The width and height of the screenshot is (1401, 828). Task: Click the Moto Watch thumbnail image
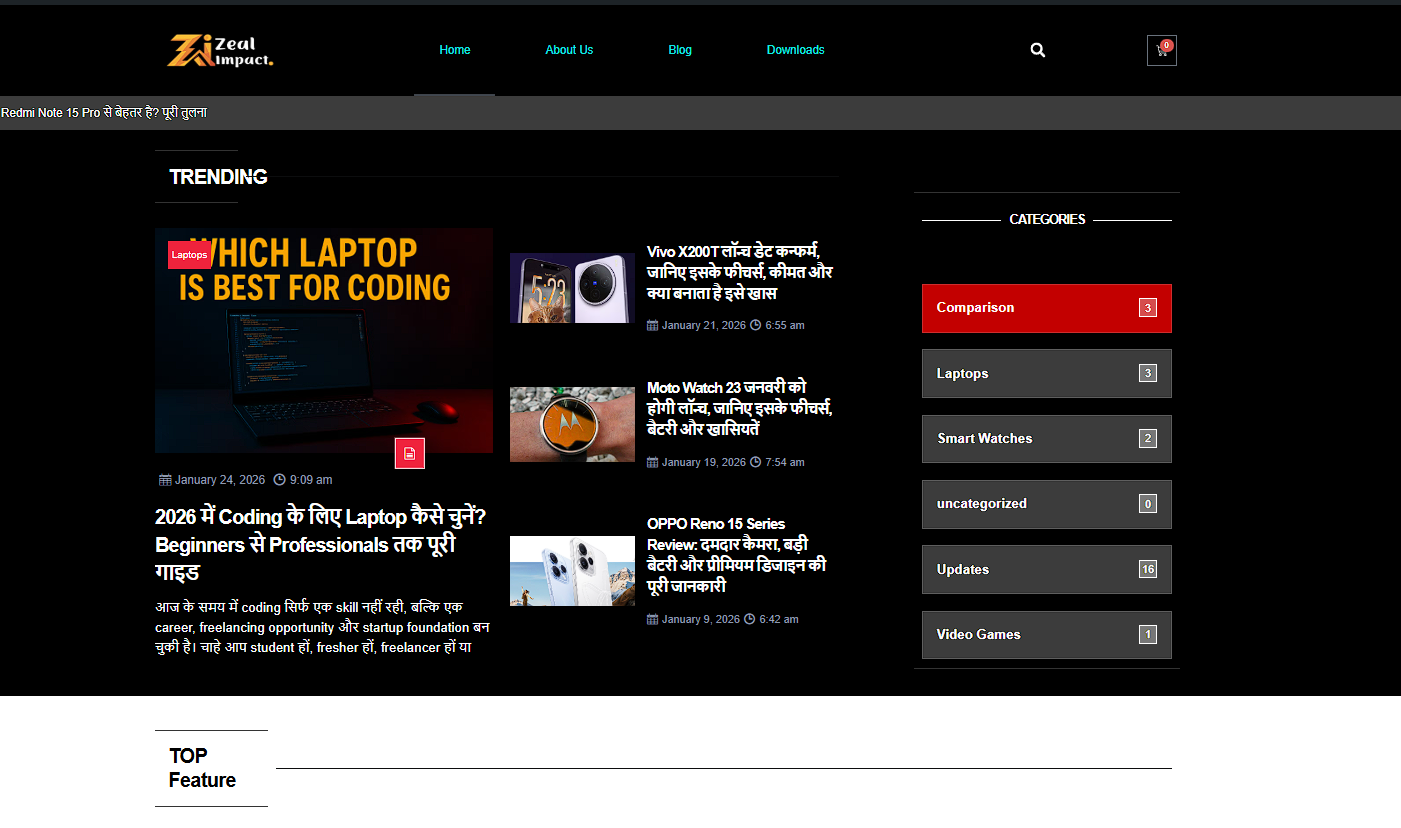pyautogui.click(x=572, y=424)
